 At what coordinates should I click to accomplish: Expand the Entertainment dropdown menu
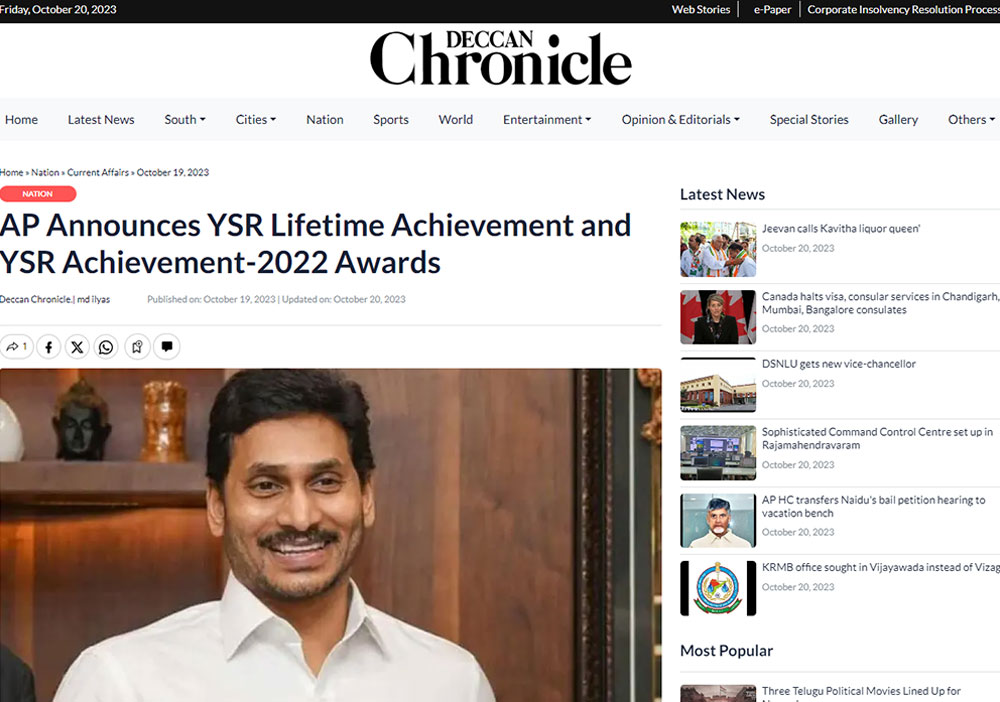(547, 119)
